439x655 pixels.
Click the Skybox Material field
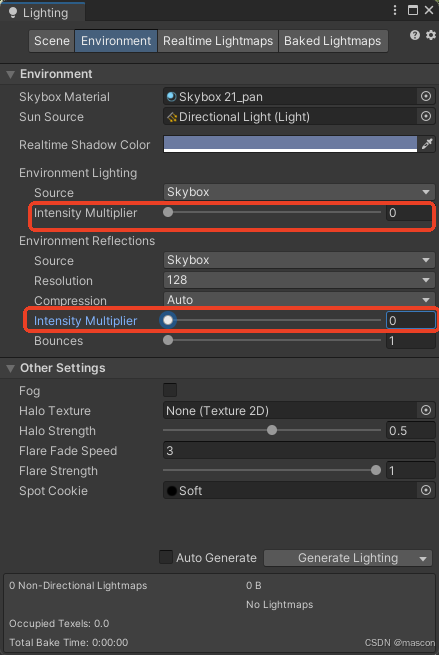pyautogui.click(x=290, y=96)
